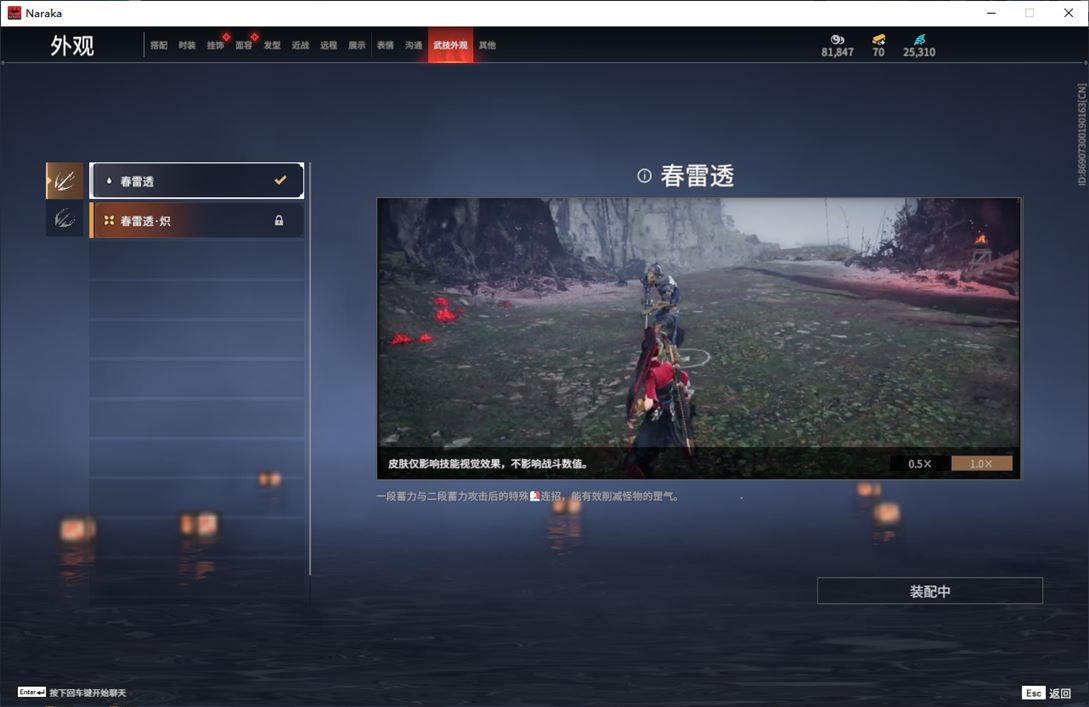Select the 发型 tab
This screenshot has width=1089, height=707.
[x=272, y=45]
